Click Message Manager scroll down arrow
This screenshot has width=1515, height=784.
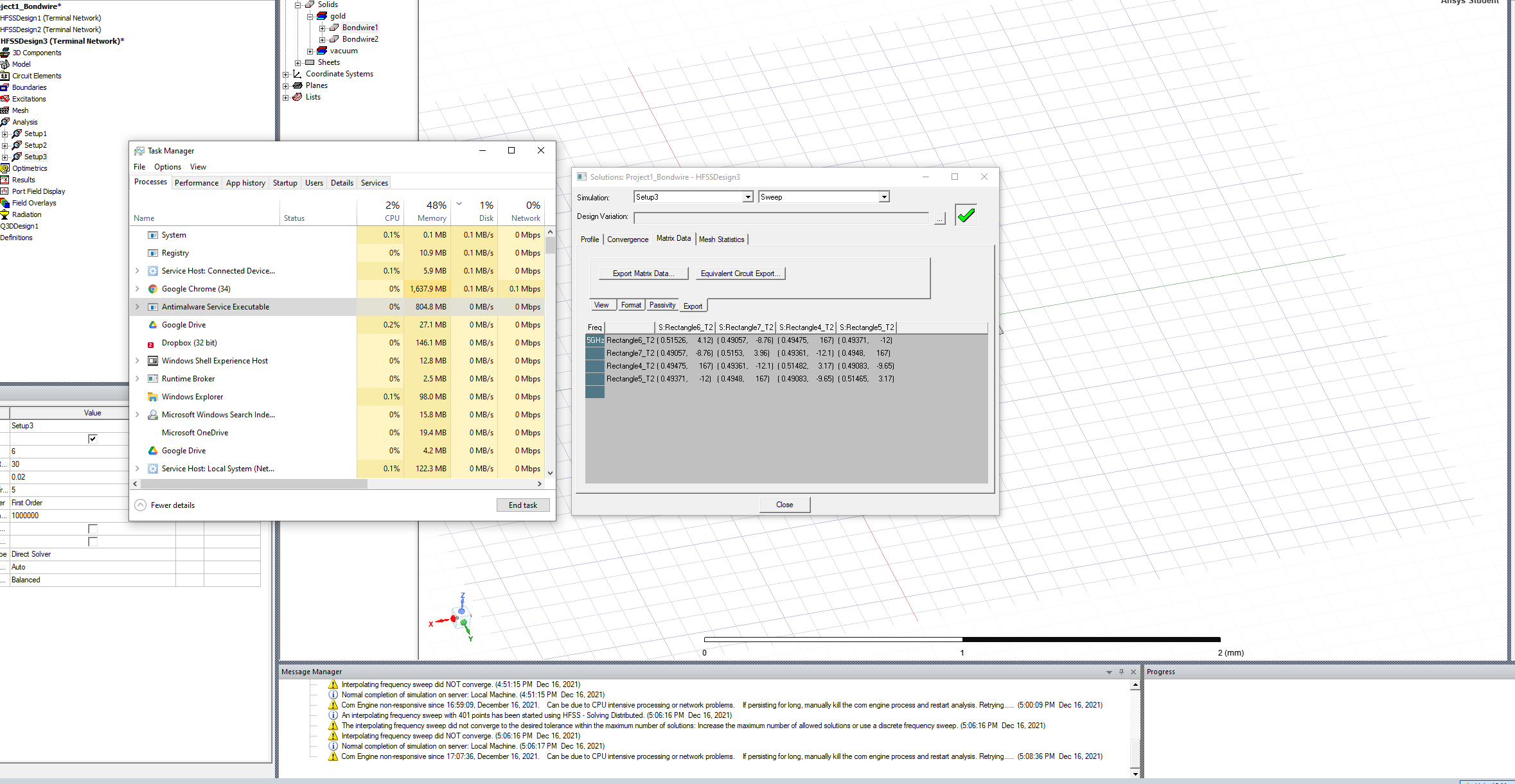tap(1135, 774)
